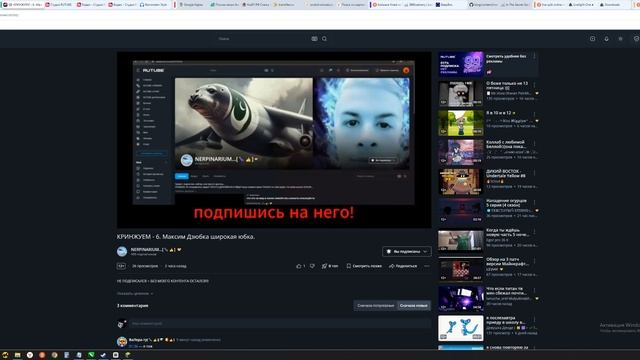This screenshot has width=640, height=360.
Task: Open the ad banner Смотреть удобнее без рекламы
Action: click(x=461, y=64)
